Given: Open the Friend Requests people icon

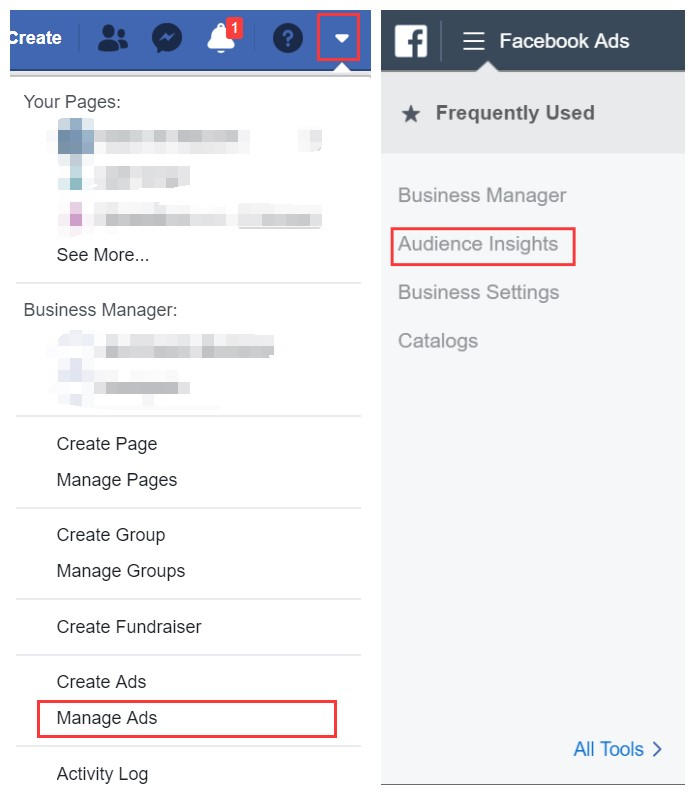Looking at the screenshot, I should pos(113,39).
